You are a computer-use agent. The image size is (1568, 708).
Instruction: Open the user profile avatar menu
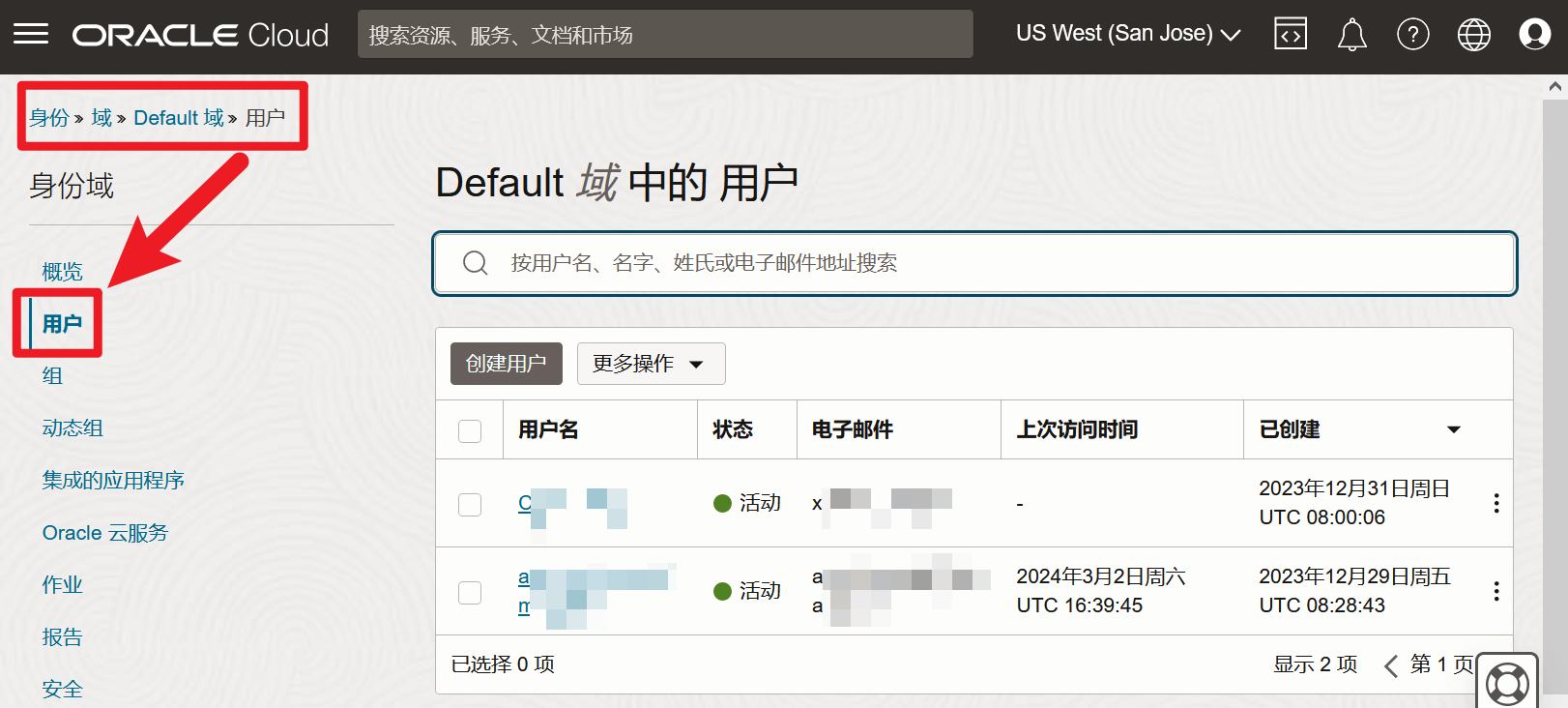click(1534, 35)
